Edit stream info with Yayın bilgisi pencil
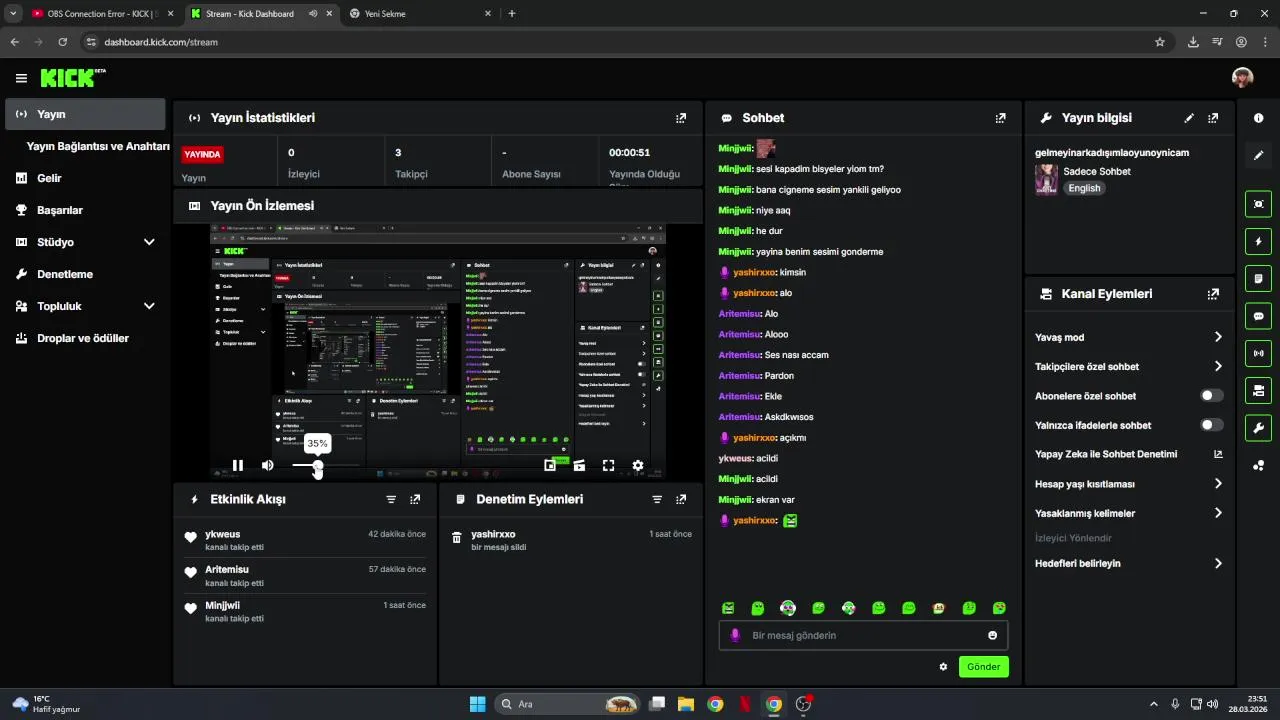Viewport: 1280px width, 720px height. (1189, 118)
